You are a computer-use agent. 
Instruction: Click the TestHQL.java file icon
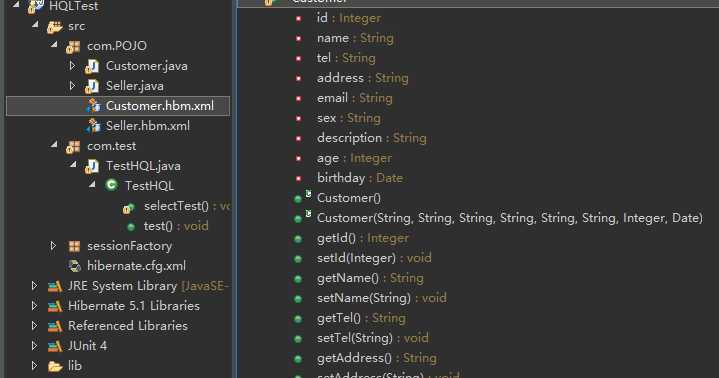[x=92, y=166]
